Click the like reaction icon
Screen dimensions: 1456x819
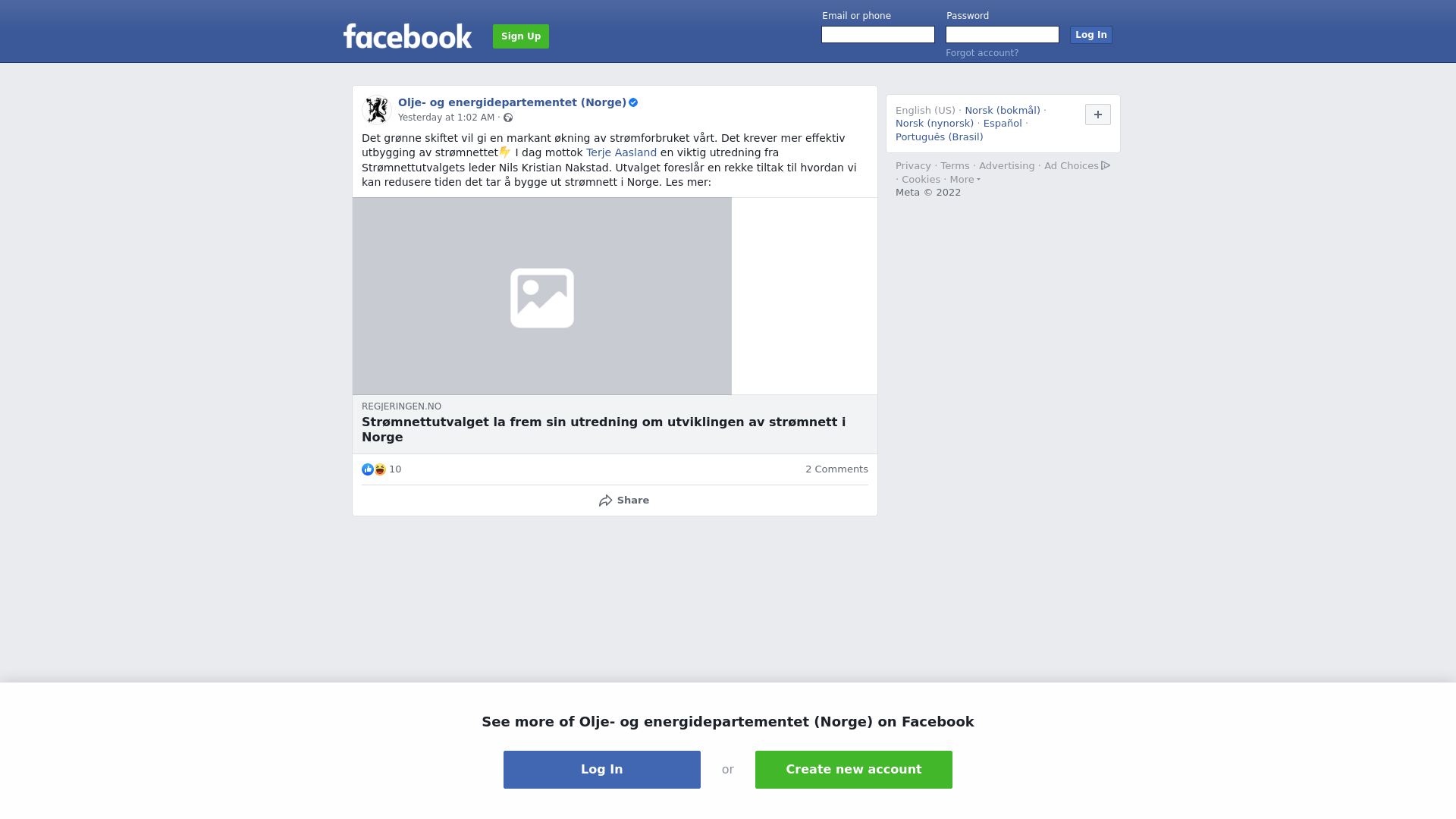(368, 469)
